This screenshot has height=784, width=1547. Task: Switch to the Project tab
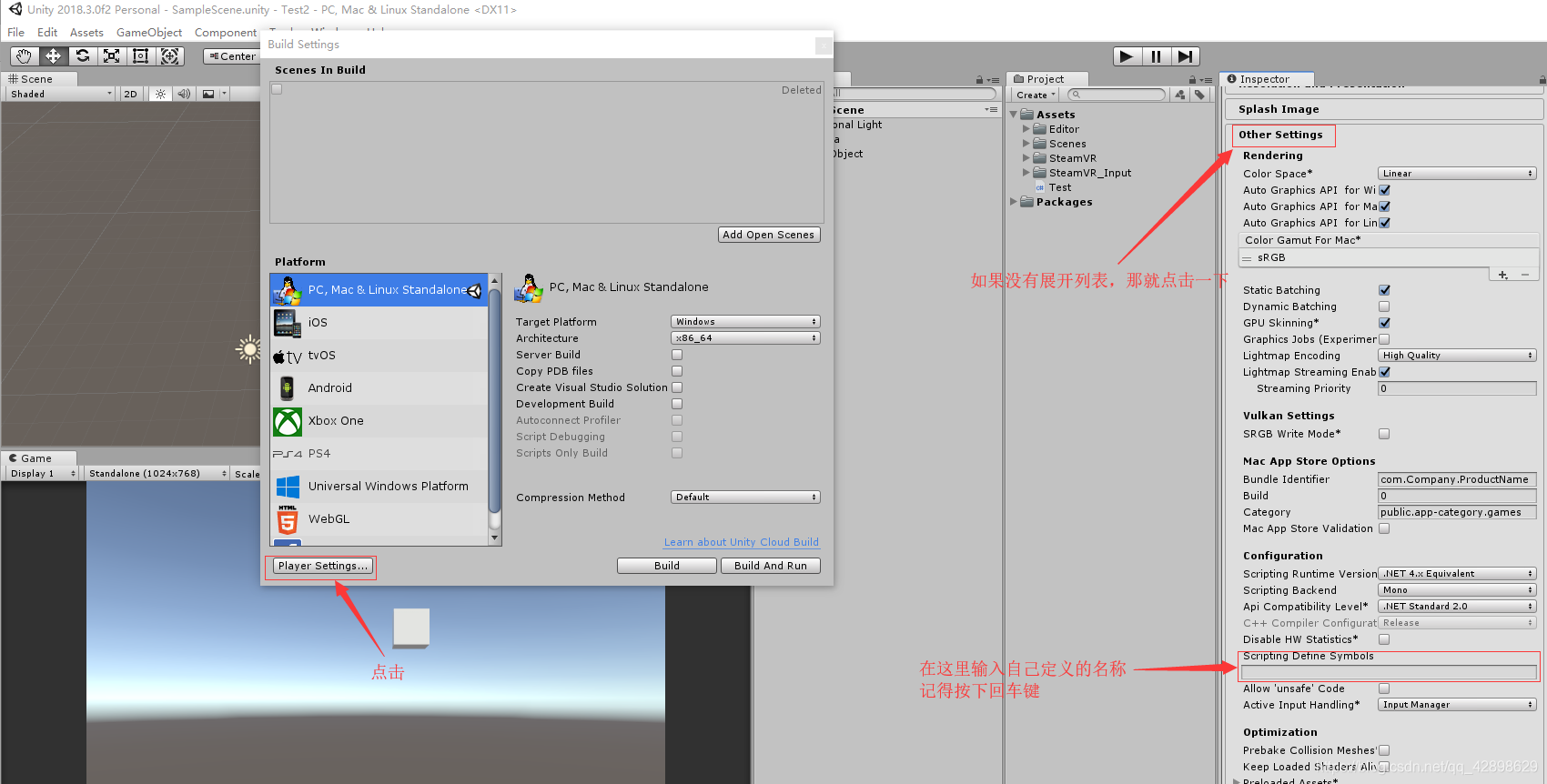click(x=1046, y=79)
